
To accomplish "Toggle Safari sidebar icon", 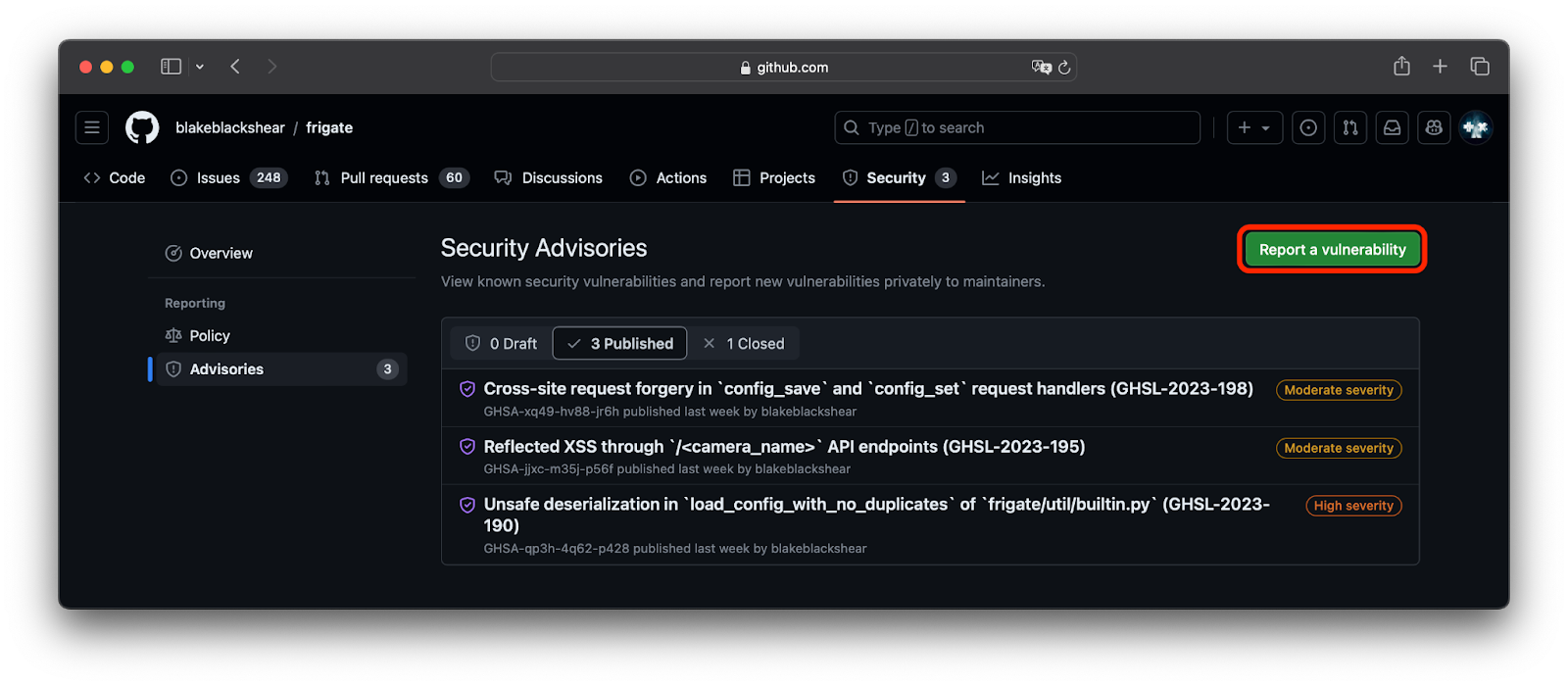I will click(x=171, y=67).
